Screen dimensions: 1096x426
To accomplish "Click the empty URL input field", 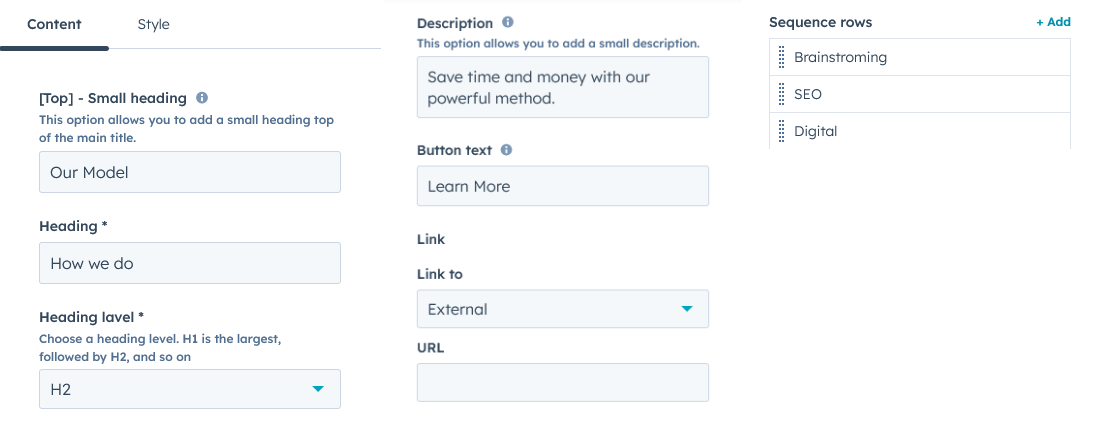I will pyautogui.click(x=562, y=383).
